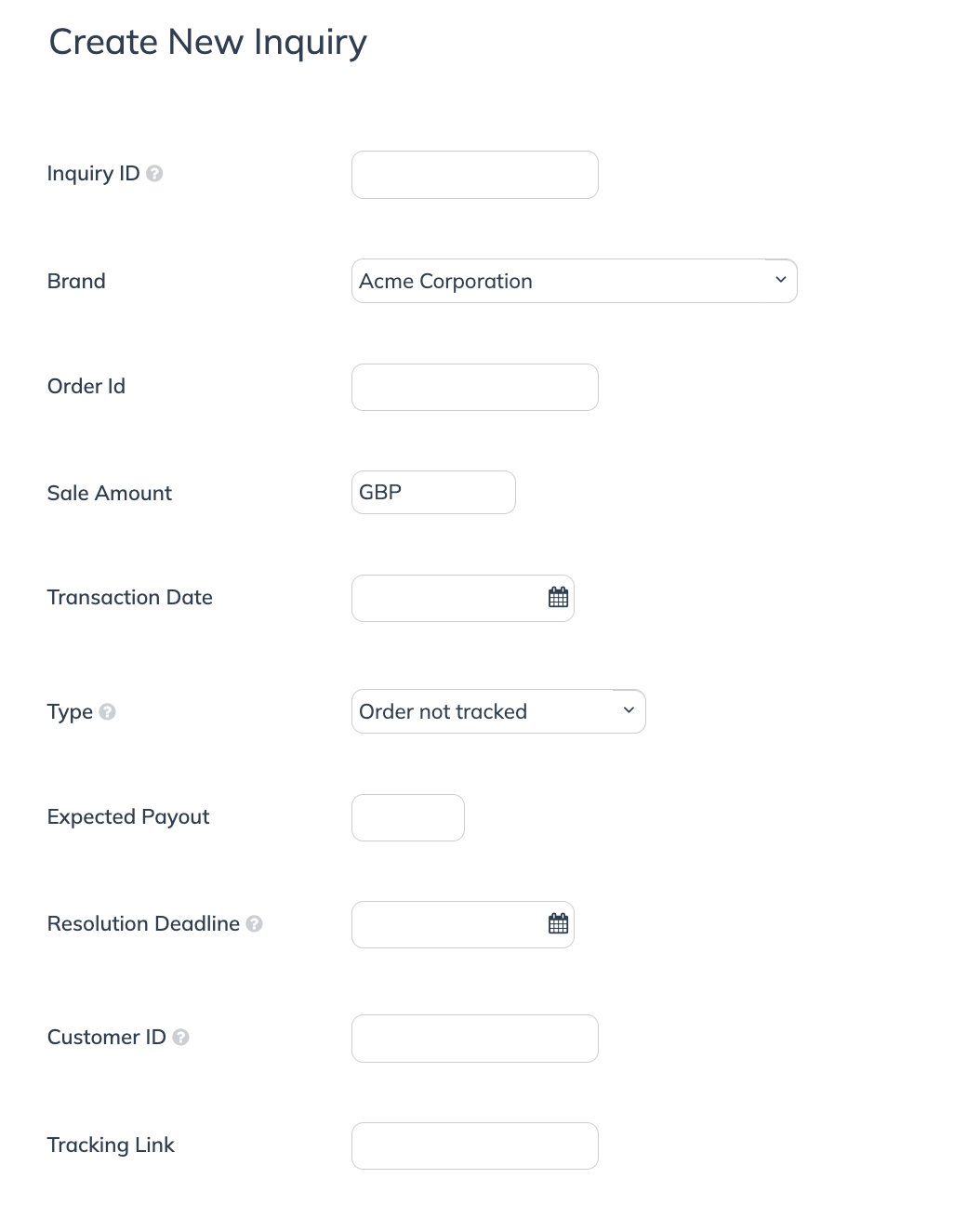The image size is (980, 1205).
Task: Open the Transaction Date calendar picker
Action: (x=558, y=598)
